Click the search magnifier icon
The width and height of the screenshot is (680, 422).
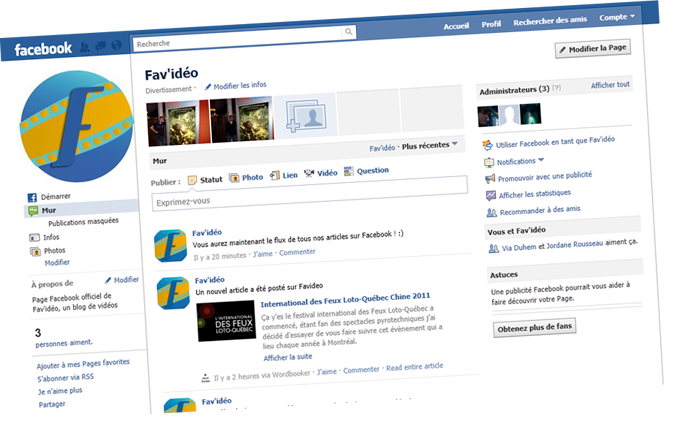click(x=349, y=31)
